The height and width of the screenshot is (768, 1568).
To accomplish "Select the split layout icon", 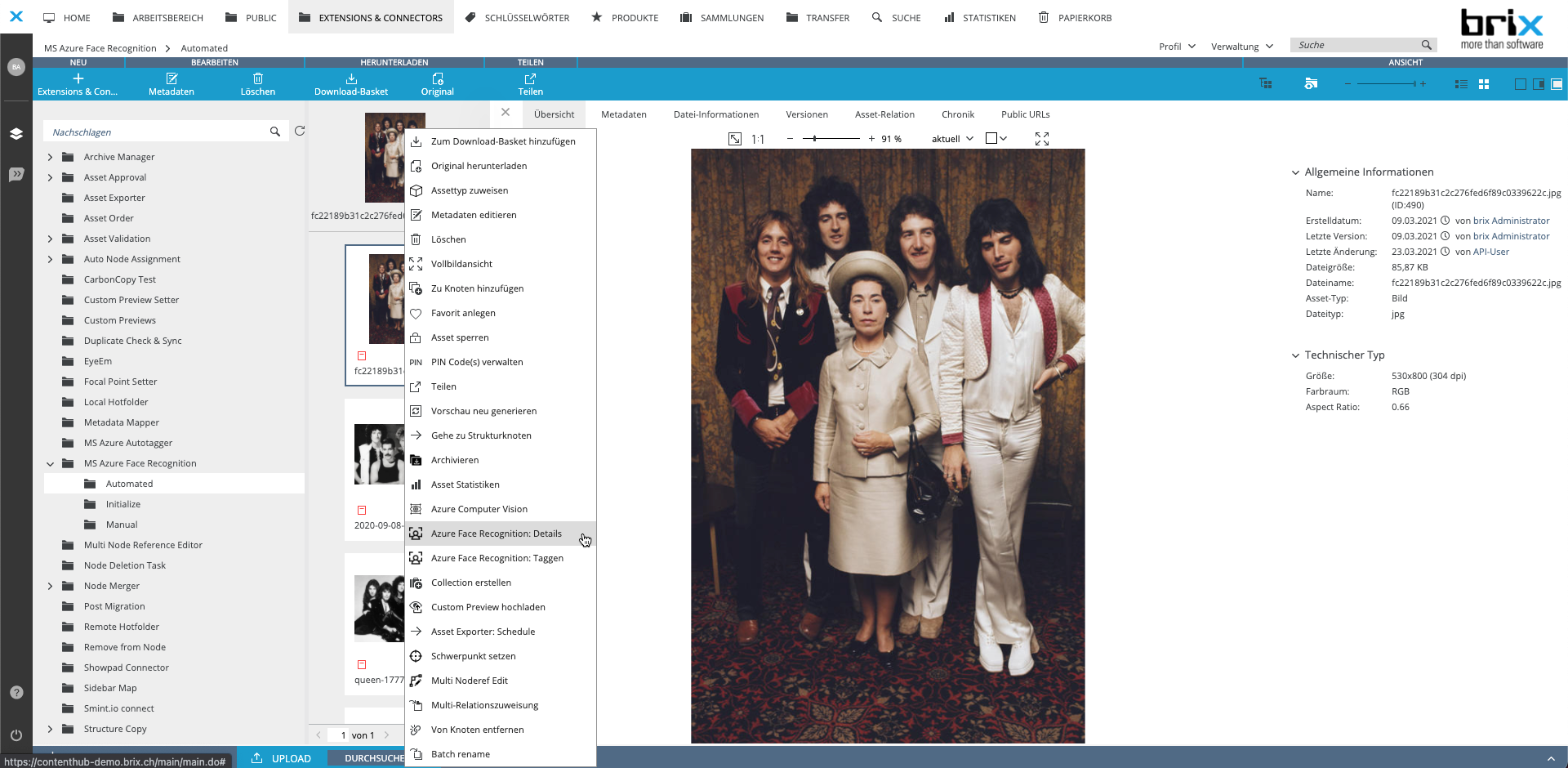I will (x=1539, y=84).
